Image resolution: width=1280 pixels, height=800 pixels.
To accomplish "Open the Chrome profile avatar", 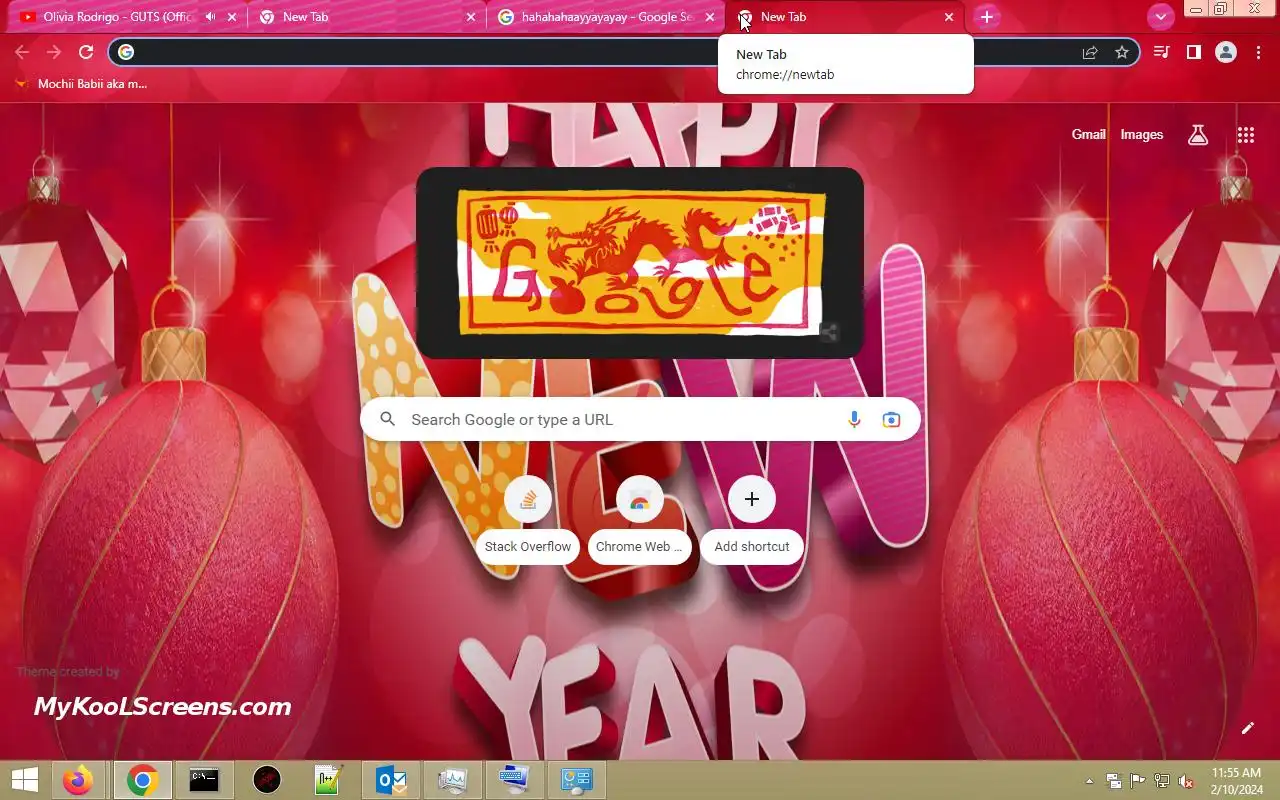I will pos(1226,52).
